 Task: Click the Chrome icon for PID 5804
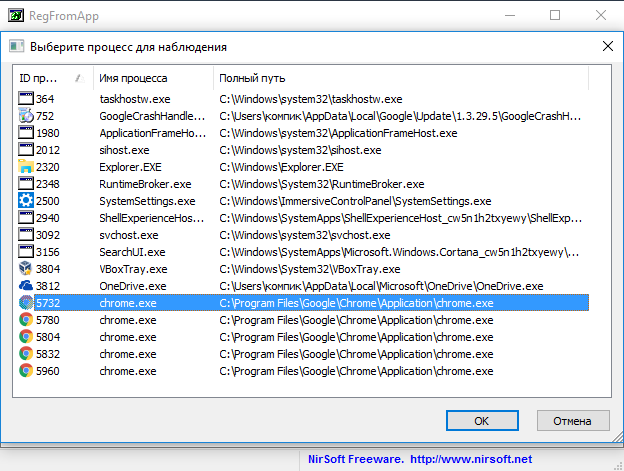pos(26,337)
